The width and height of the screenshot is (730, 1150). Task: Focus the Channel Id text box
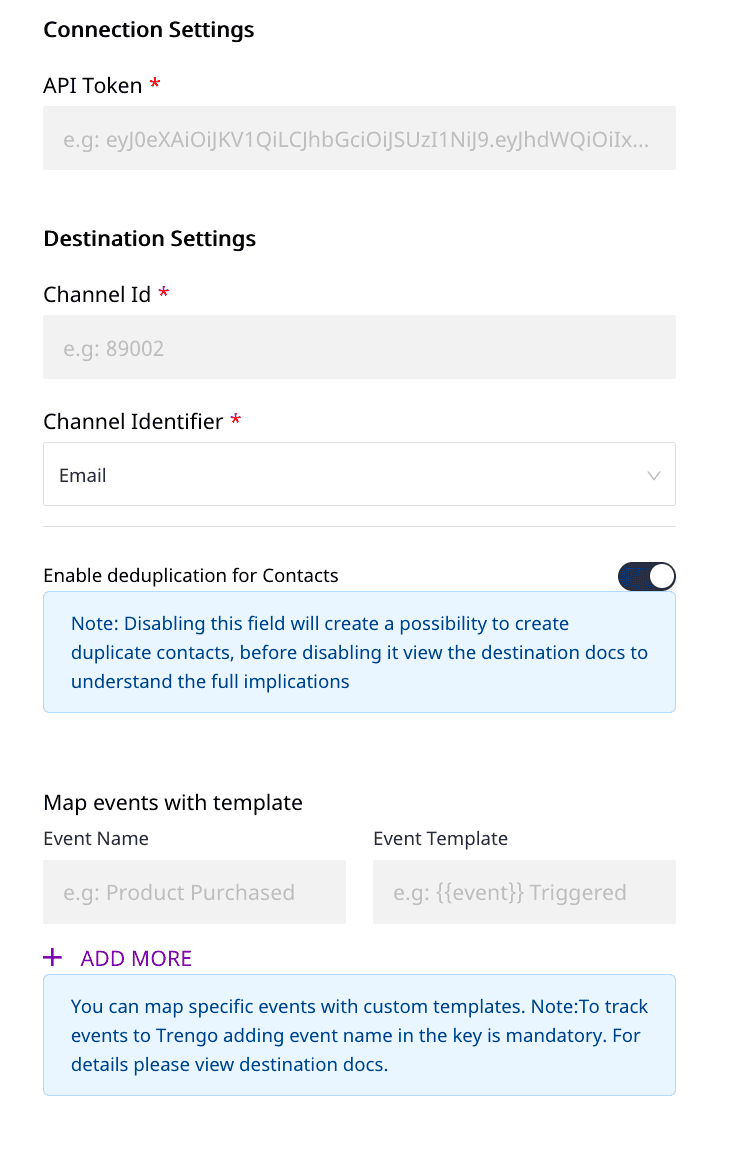pyautogui.click(x=359, y=348)
